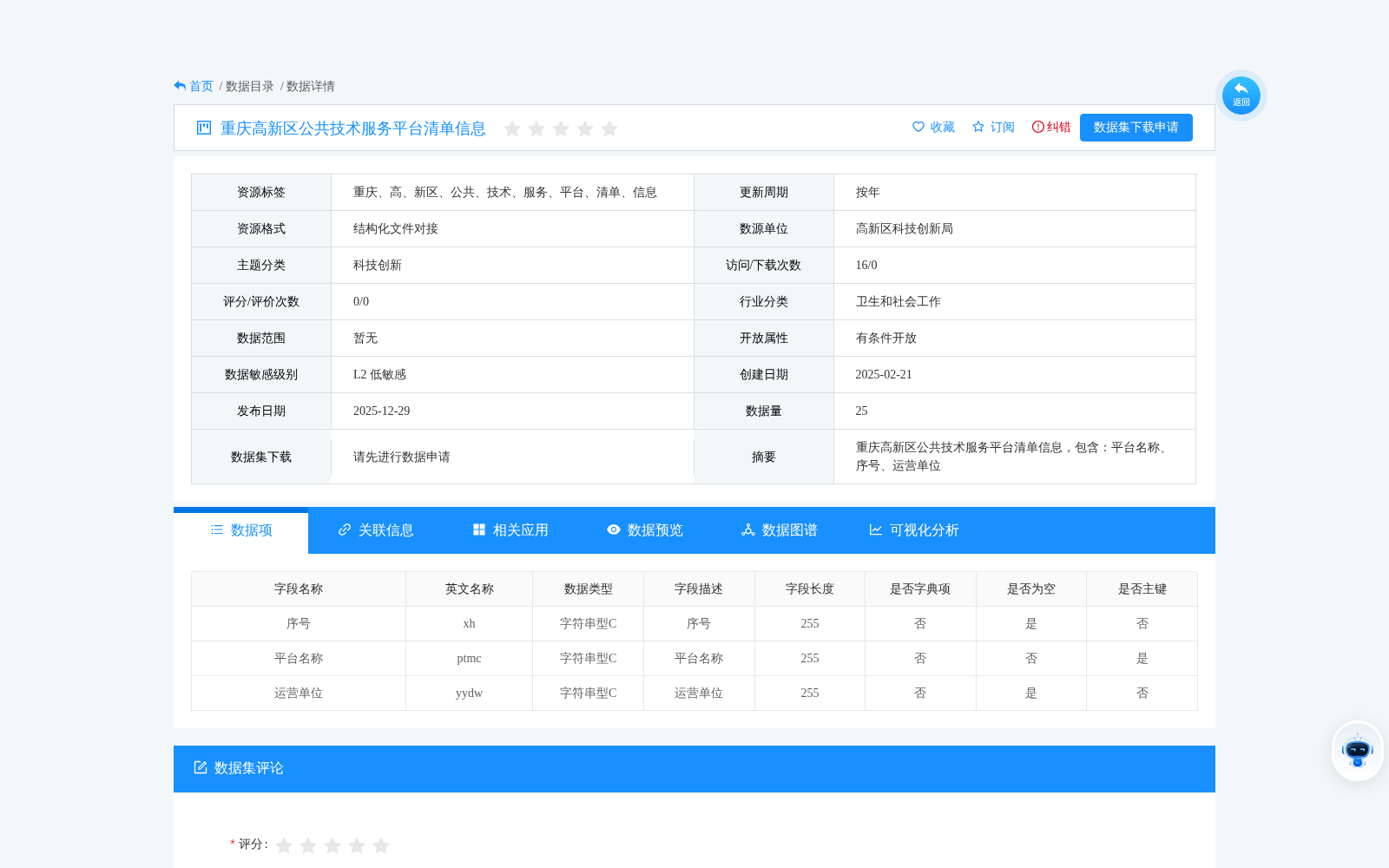Click the 数据集下载申请 button
Screen dimensions: 1389x868
[x=1136, y=128]
